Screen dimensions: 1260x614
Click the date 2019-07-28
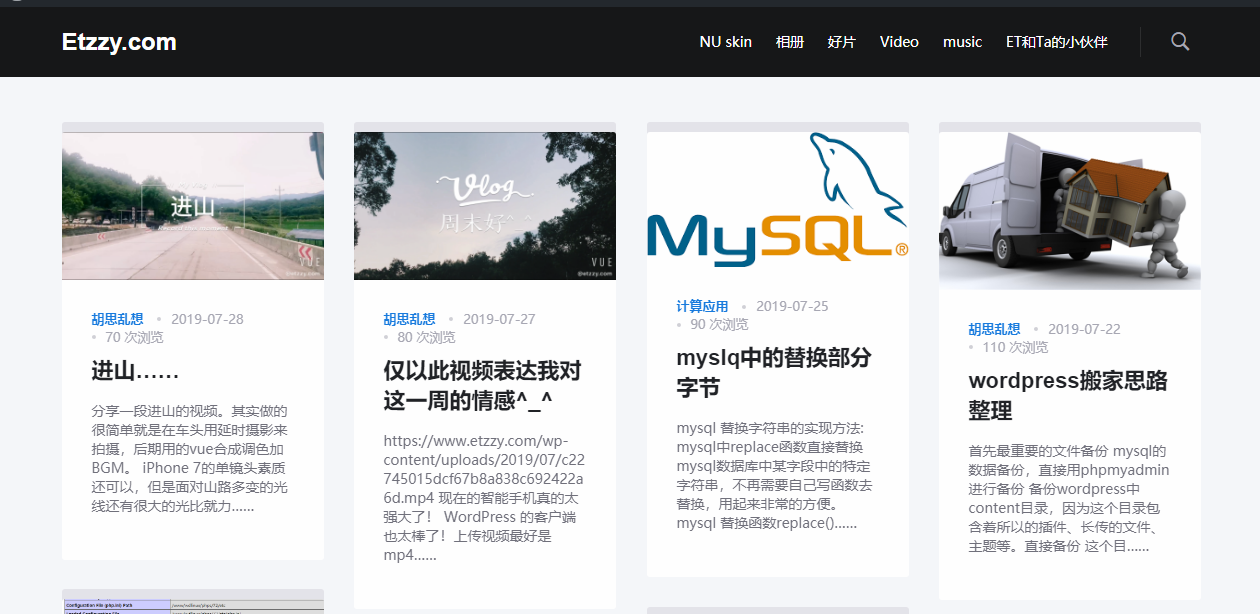coord(207,320)
